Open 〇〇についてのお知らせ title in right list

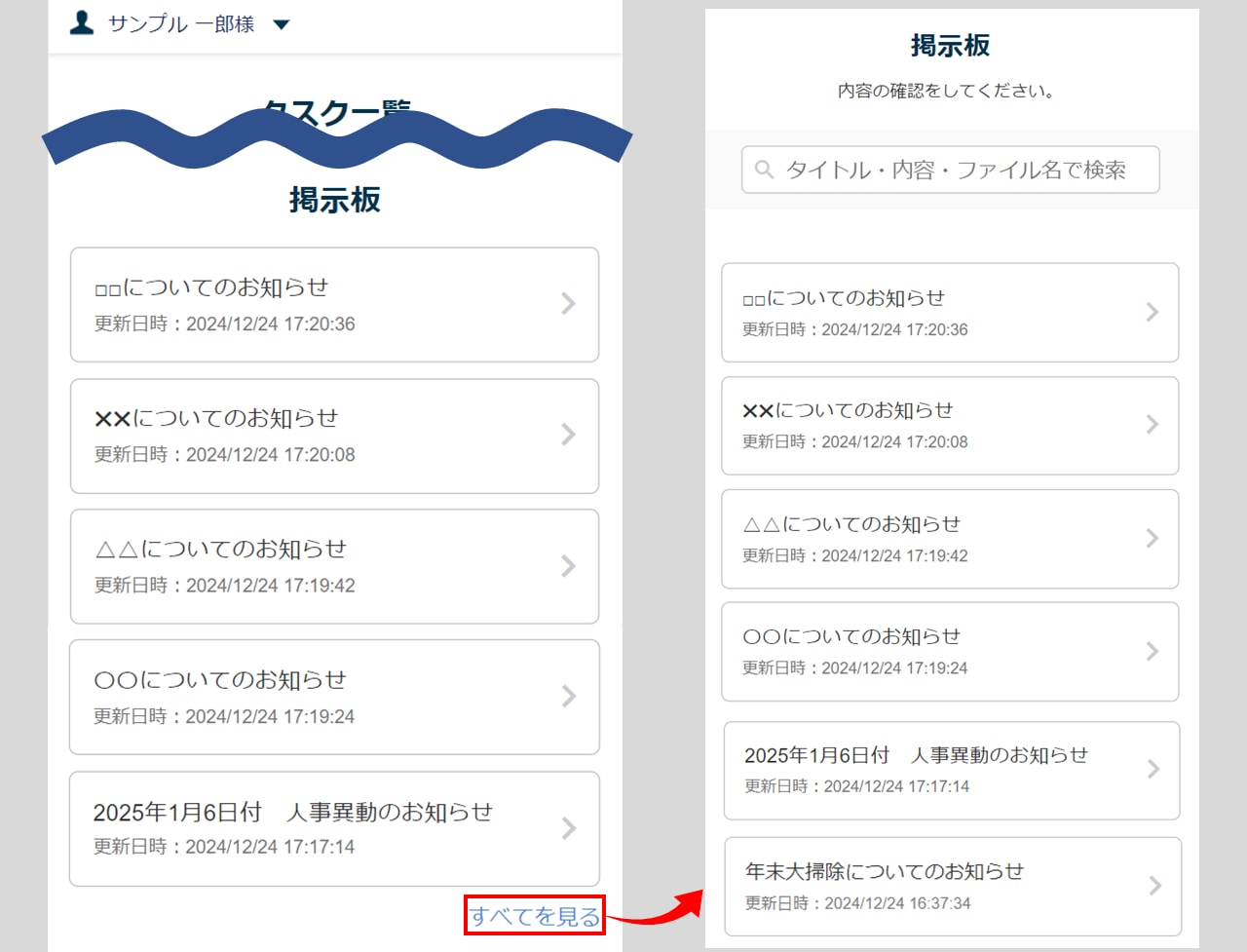click(851, 636)
